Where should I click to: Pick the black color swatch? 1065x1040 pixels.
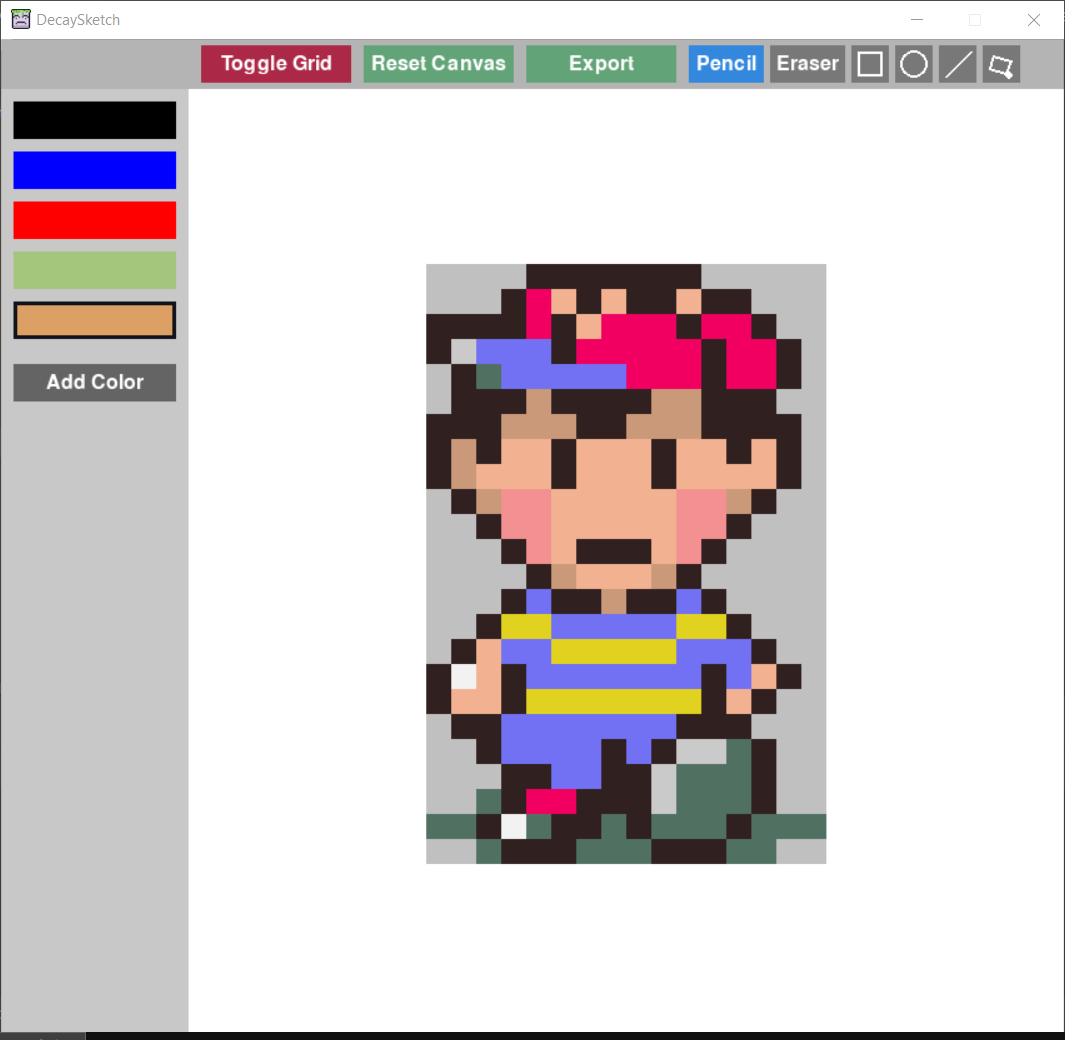point(94,120)
